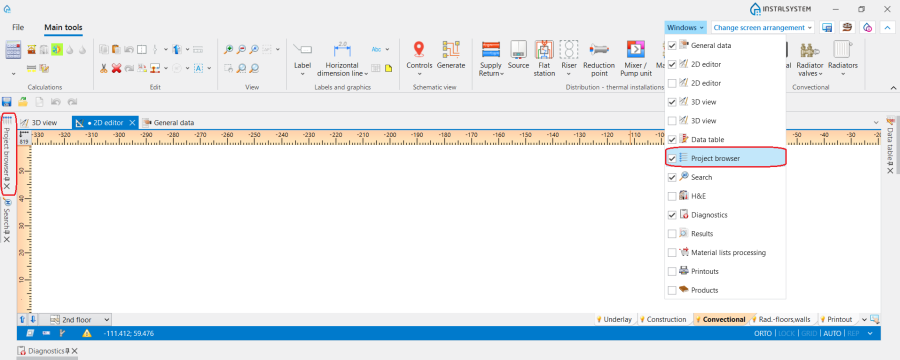This screenshot has width=900, height=360.
Task: Open the Windows dropdown button
Action: coord(686,28)
